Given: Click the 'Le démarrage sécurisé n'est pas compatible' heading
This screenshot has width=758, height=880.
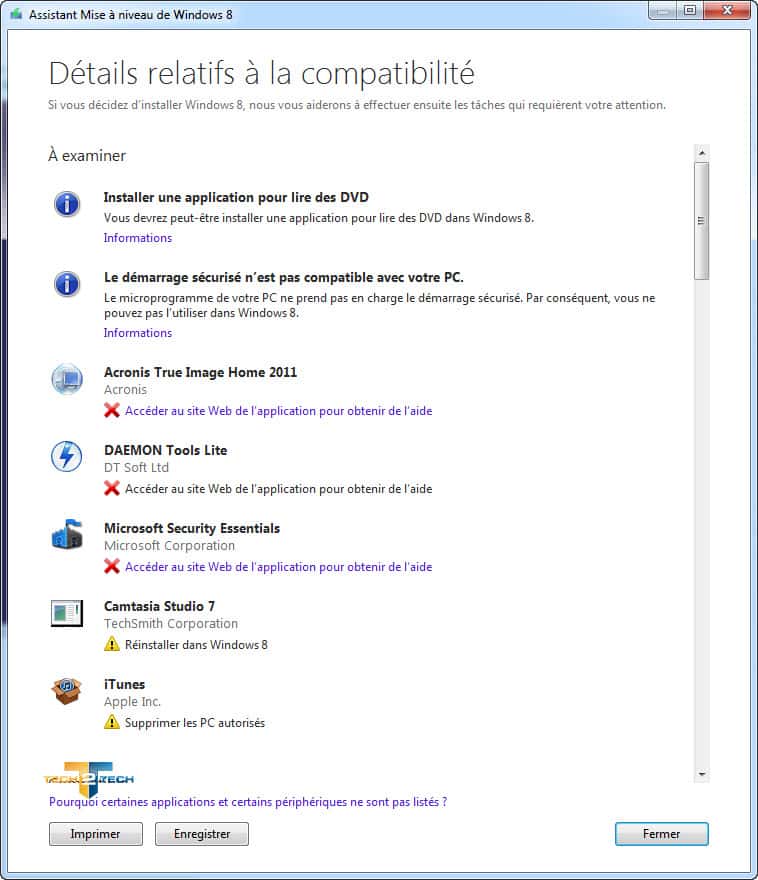Looking at the screenshot, I should 284,277.
